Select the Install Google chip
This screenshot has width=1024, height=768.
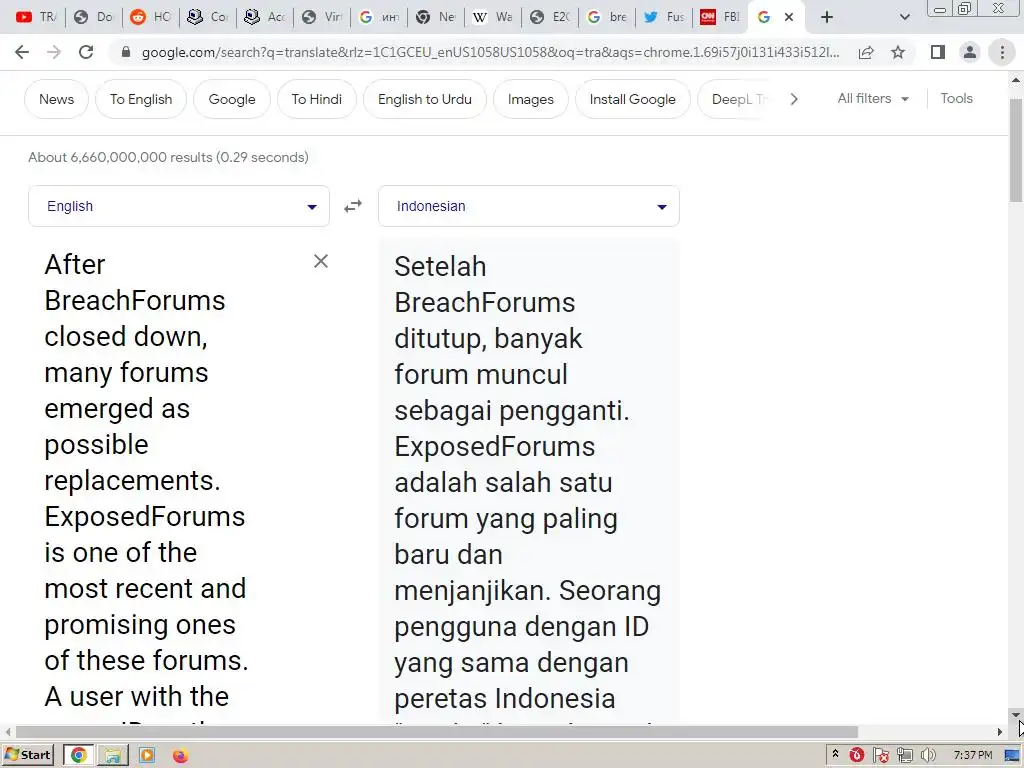pos(632,99)
